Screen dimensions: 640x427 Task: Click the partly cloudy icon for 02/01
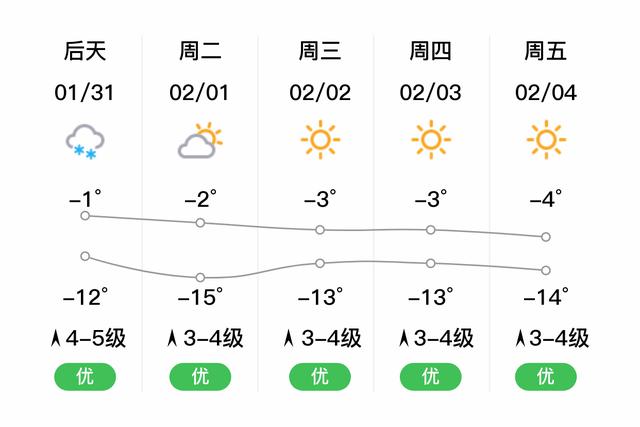200,140
